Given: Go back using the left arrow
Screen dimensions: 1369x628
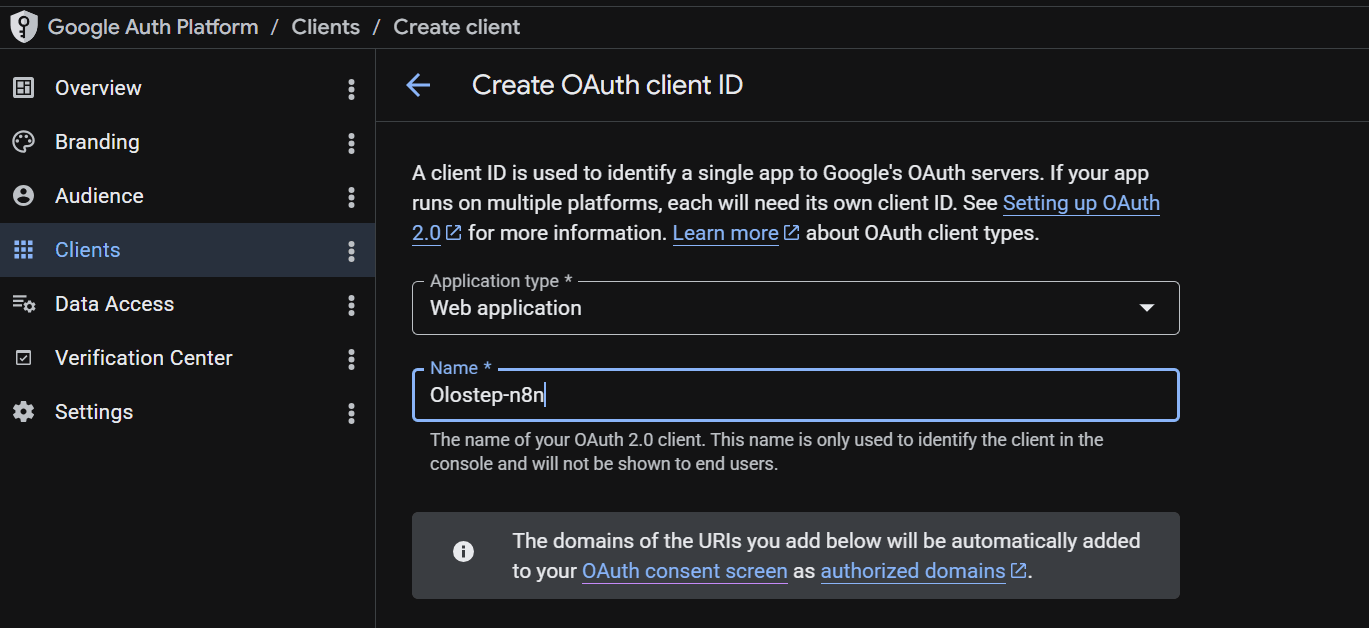Looking at the screenshot, I should point(418,85).
